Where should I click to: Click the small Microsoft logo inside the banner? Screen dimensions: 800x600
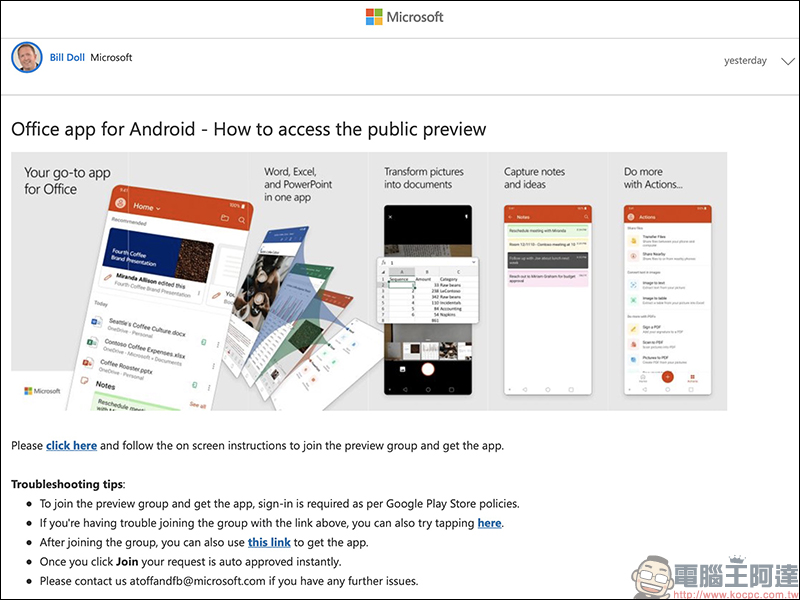(x=42, y=391)
